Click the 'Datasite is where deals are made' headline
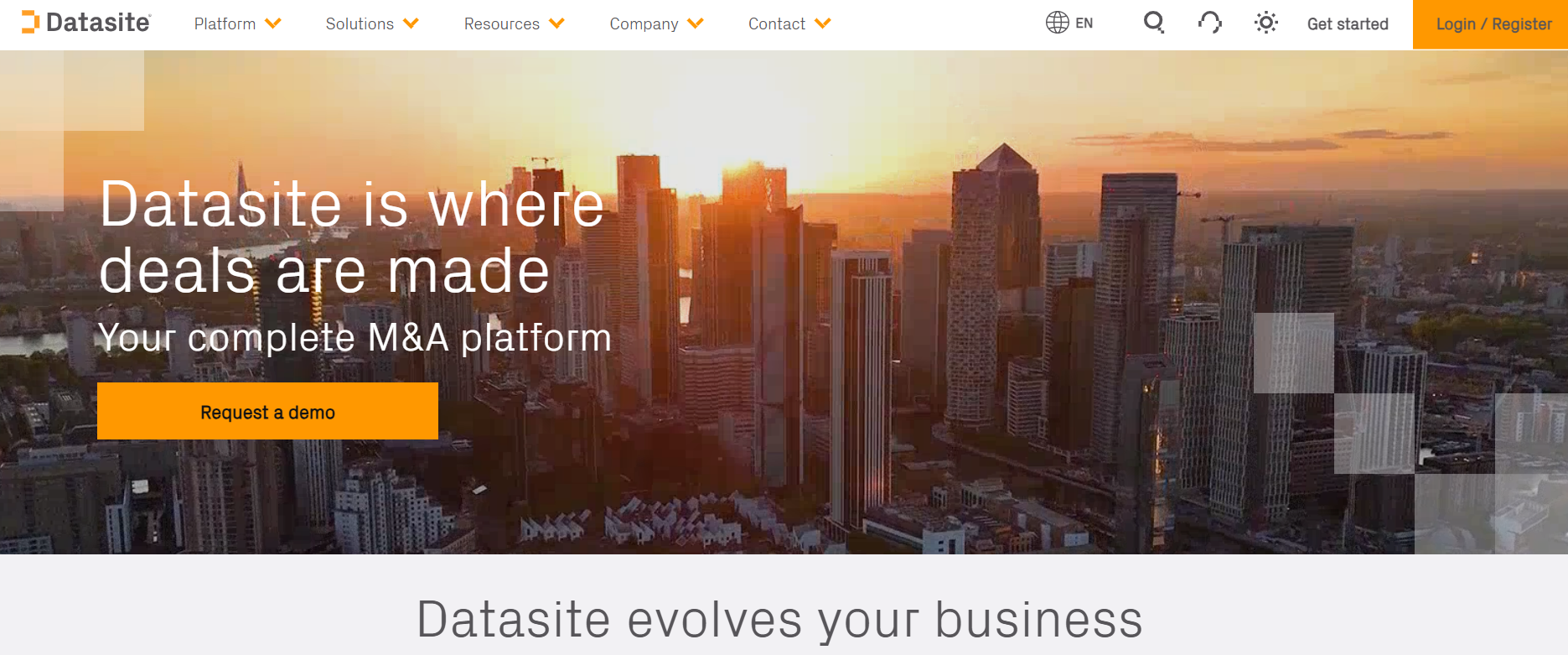Viewport: 1568px width, 655px height. (x=351, y=237)
